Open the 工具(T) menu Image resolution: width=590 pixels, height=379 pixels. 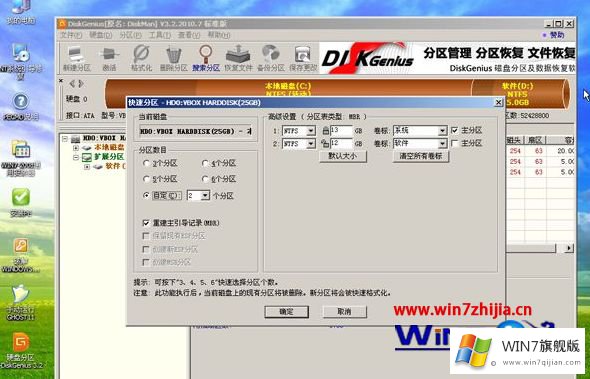click(x=160, y=35)
